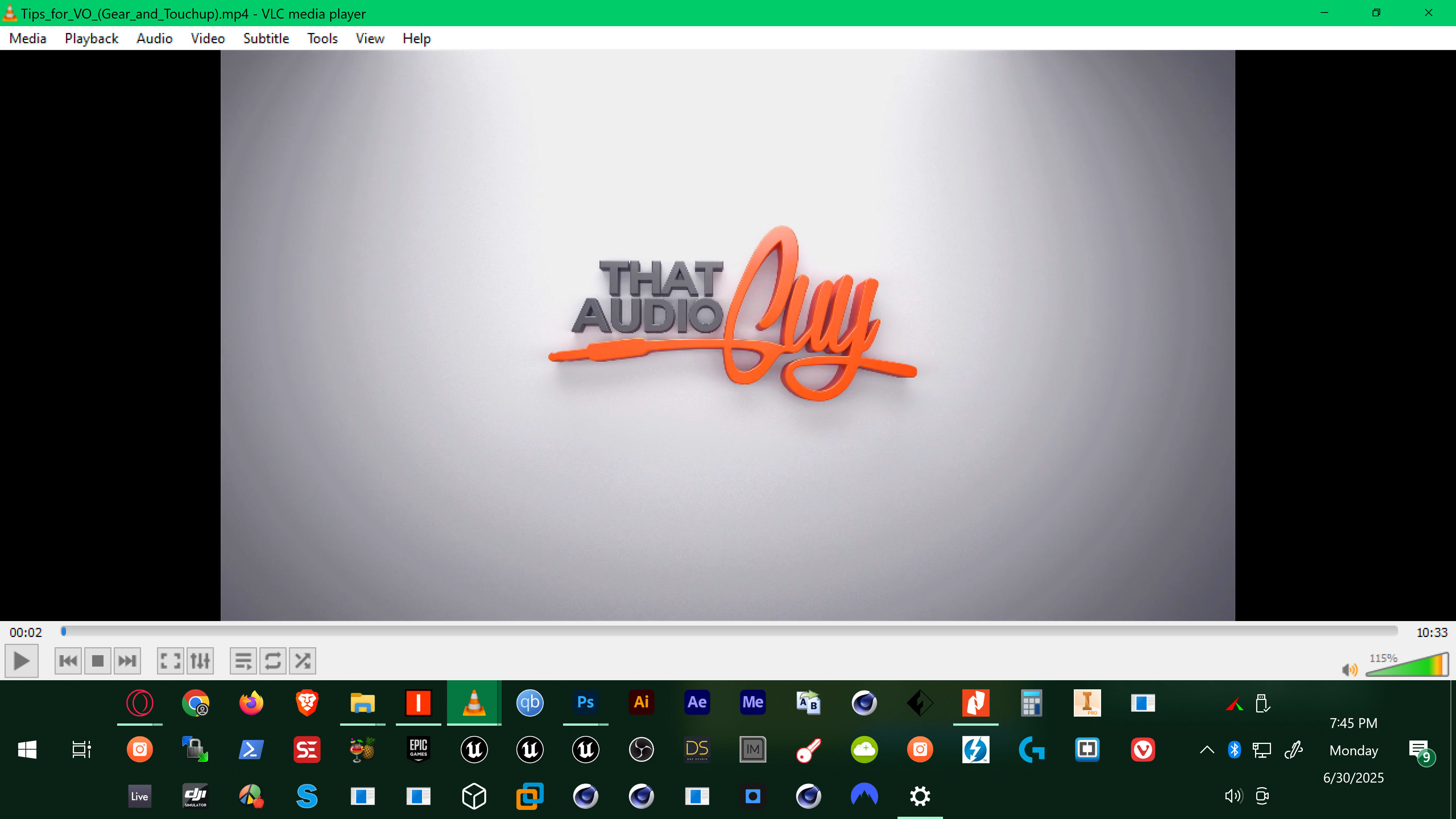Open the network tray icon
The height and width of the screenshot is (819, 1456).
[x=1262, y=750]
